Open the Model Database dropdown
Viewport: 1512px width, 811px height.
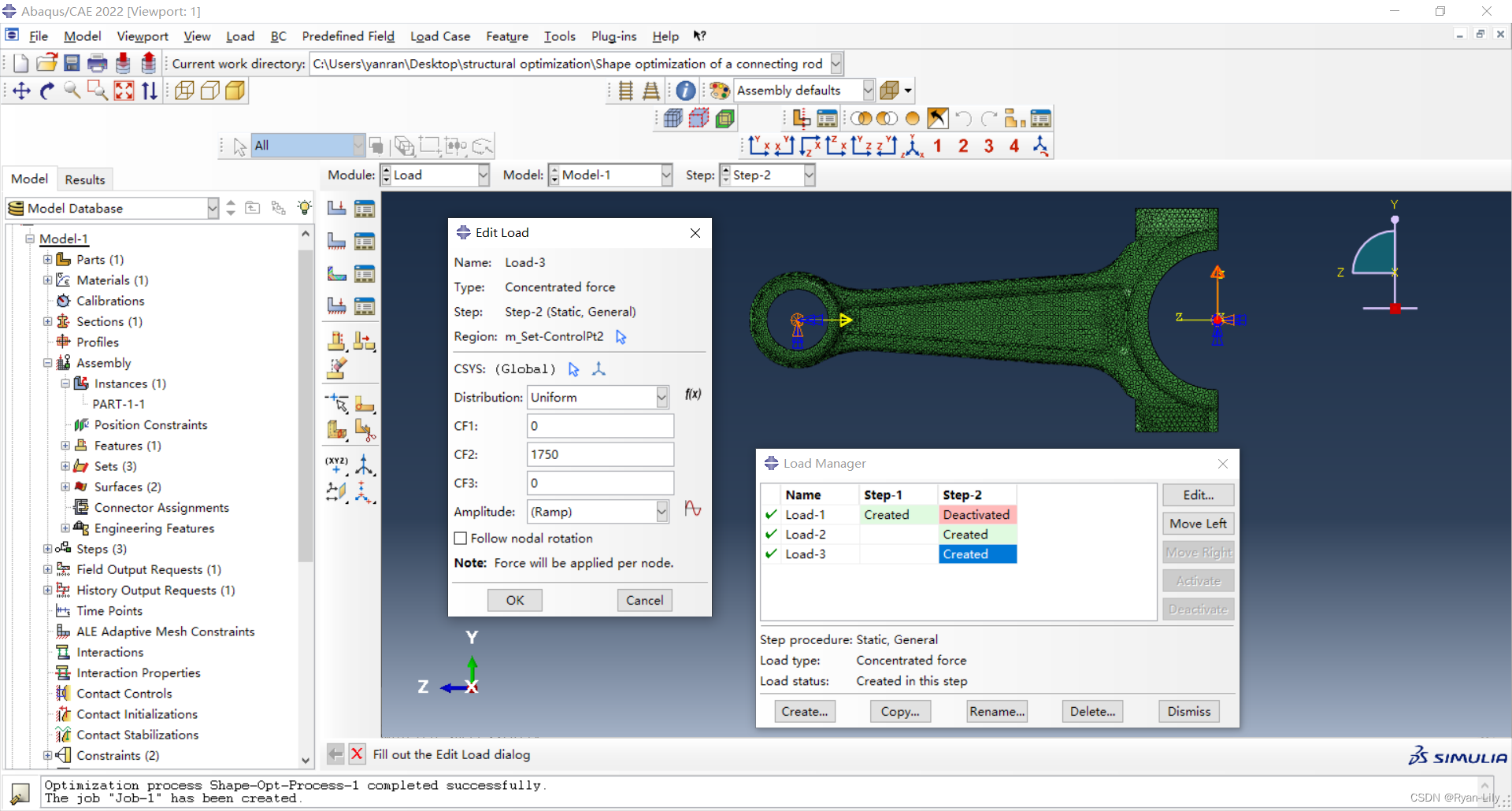pyautogui.click(x=113, y=208)
